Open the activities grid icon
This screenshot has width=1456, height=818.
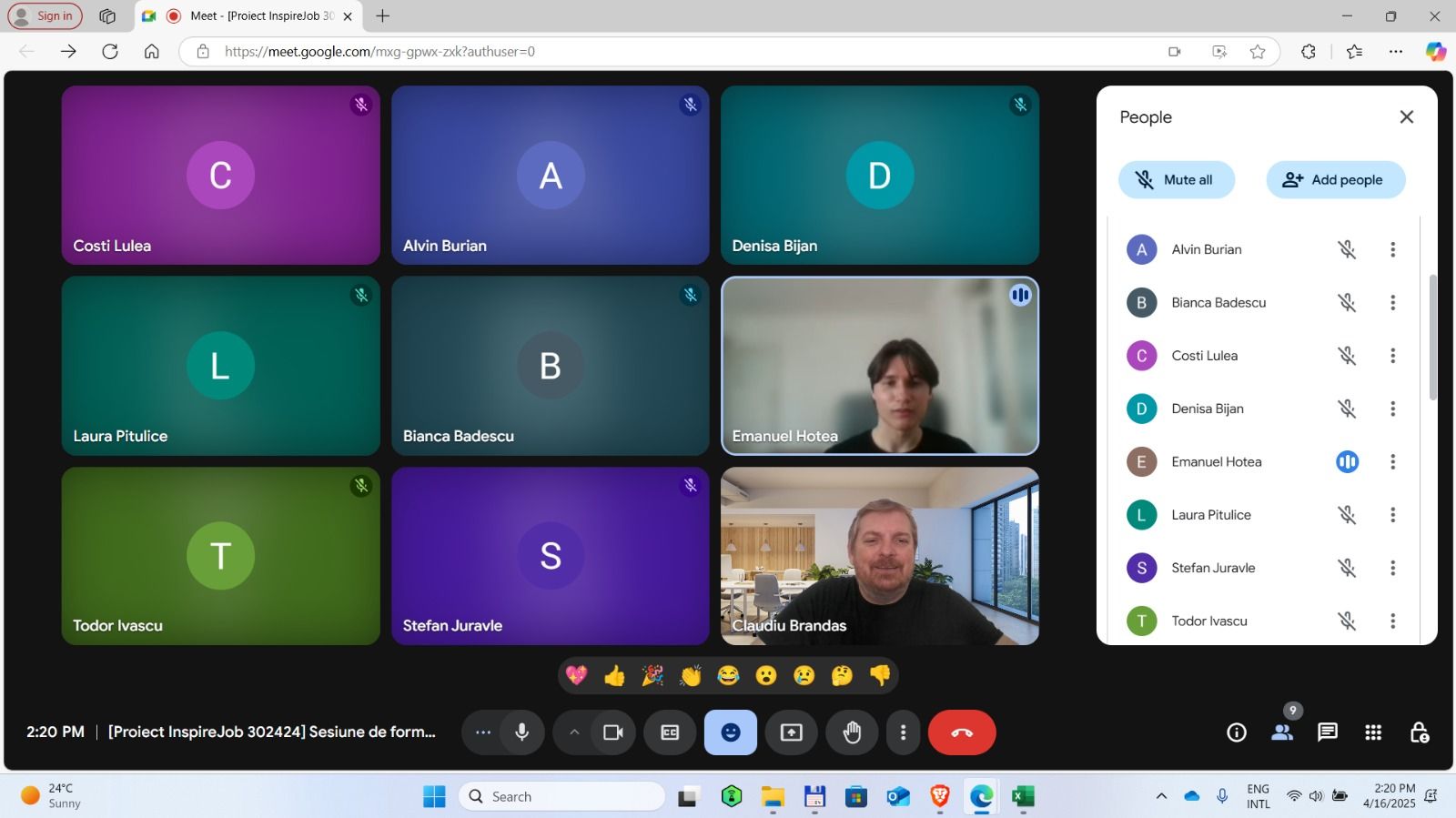(1373, 732)
